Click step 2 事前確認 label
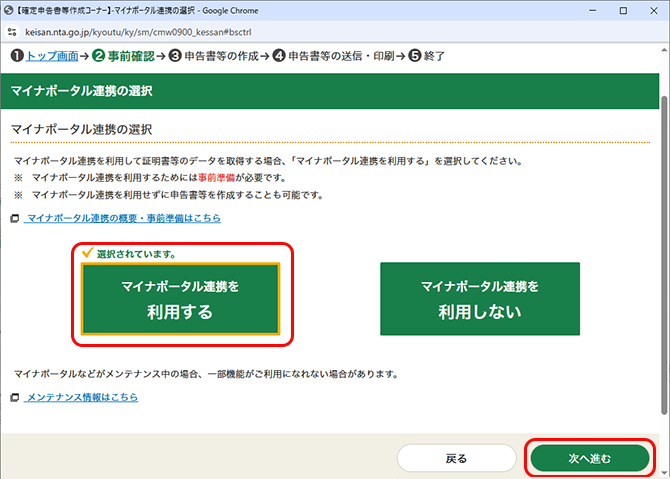 coord(131,56)
